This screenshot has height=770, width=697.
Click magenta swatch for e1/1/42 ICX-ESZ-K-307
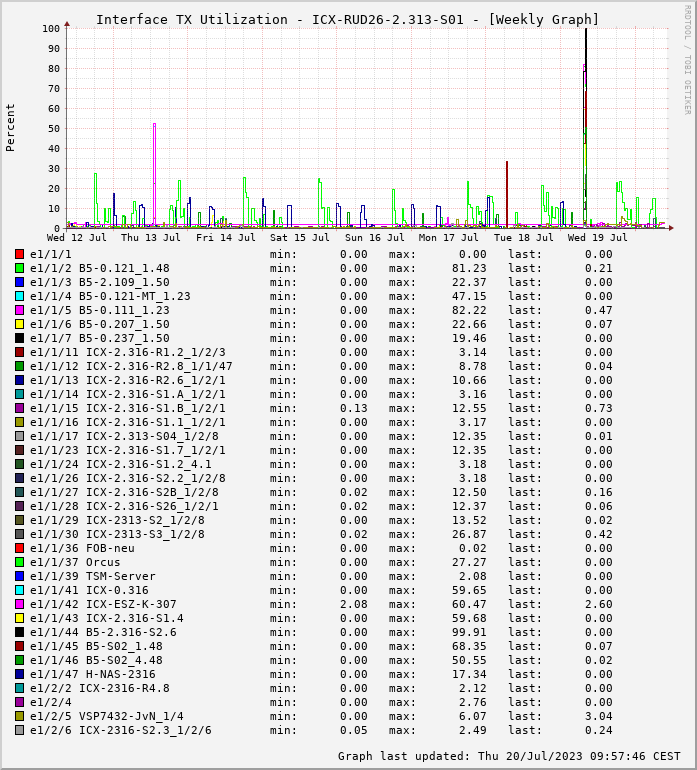19,604
